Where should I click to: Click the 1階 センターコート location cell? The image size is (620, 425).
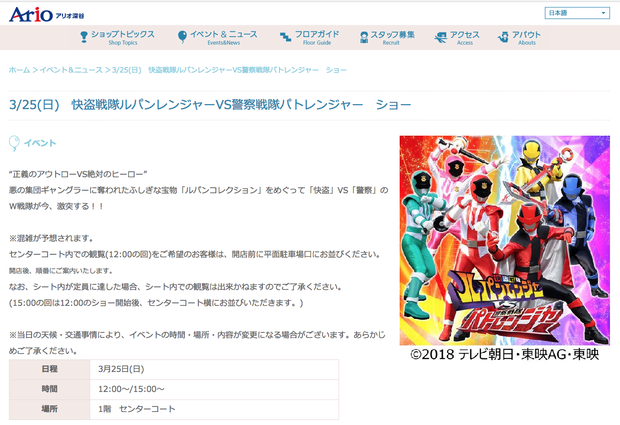[214, 409]
